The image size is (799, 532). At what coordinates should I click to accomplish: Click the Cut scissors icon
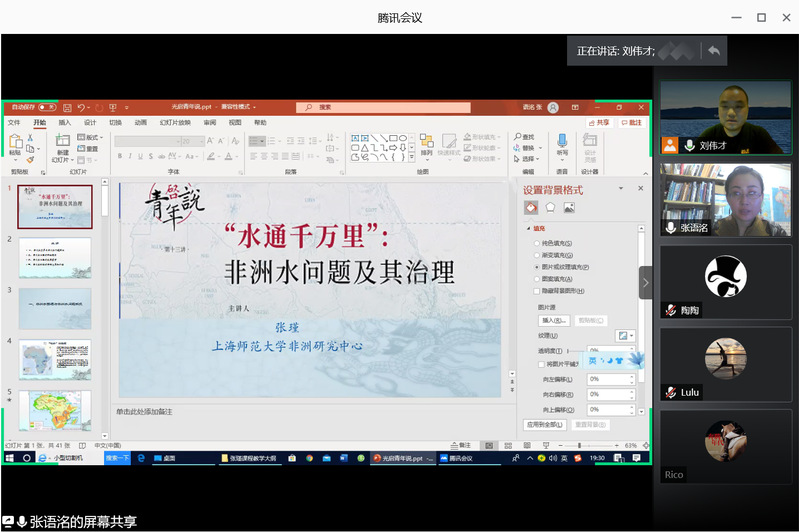(x=30, y=138)
